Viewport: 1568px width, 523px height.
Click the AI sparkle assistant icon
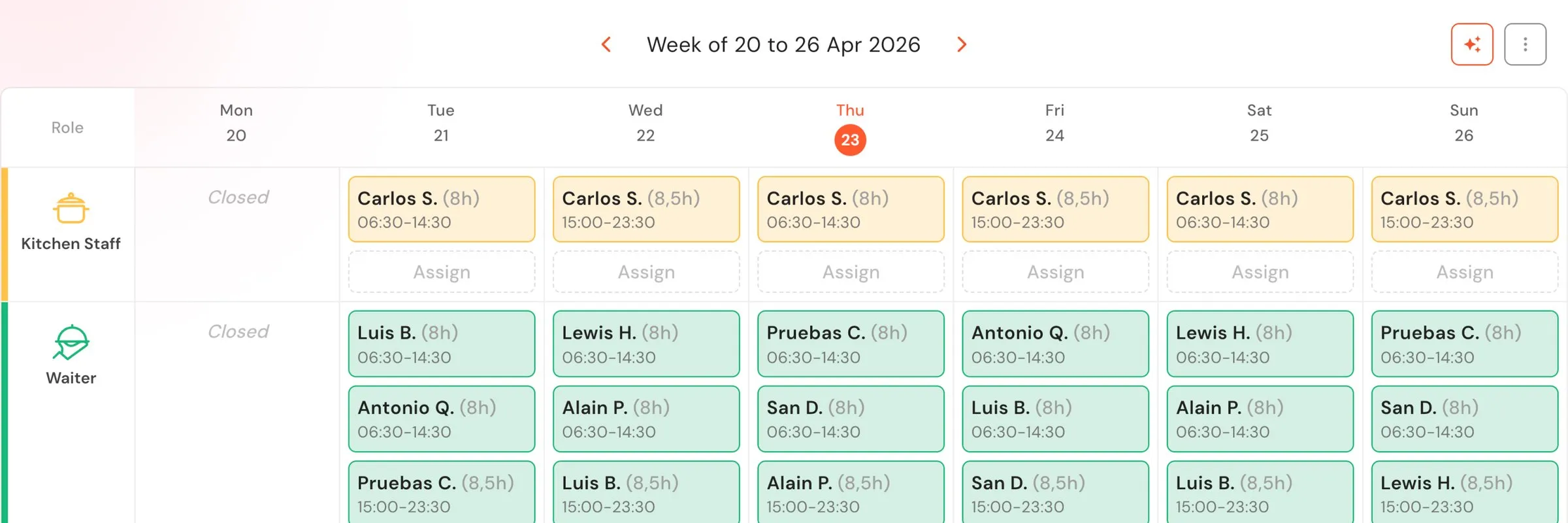tap(1472, 44)
